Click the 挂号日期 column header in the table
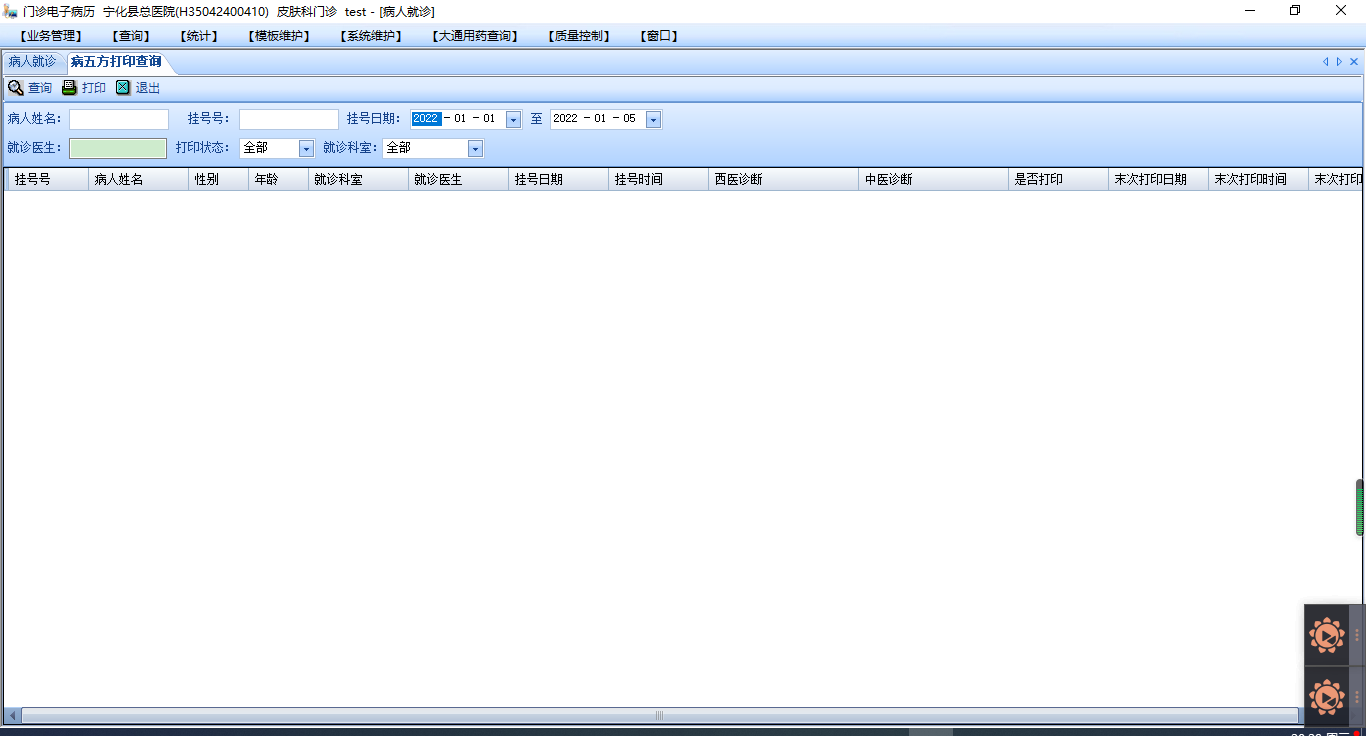The image size is (1366, 736). click(559, 180)
